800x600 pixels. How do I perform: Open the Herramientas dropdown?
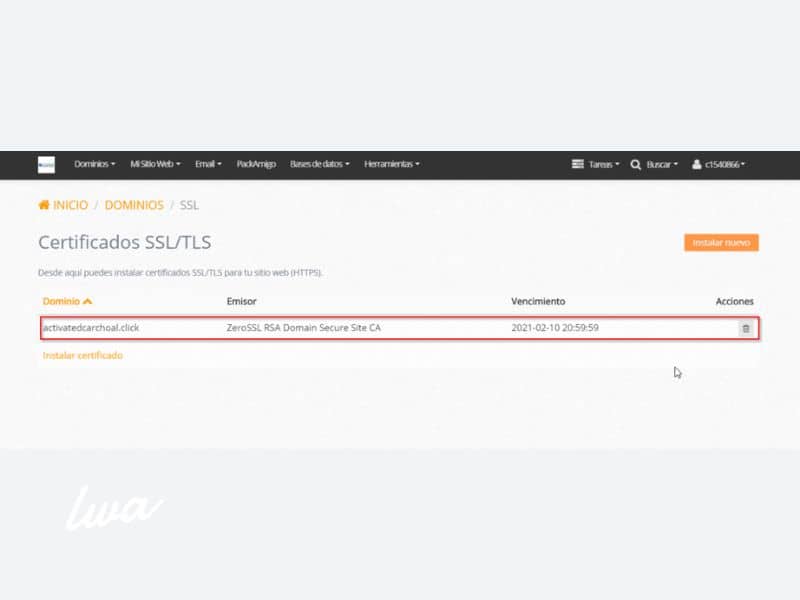(x=391, y=164)
